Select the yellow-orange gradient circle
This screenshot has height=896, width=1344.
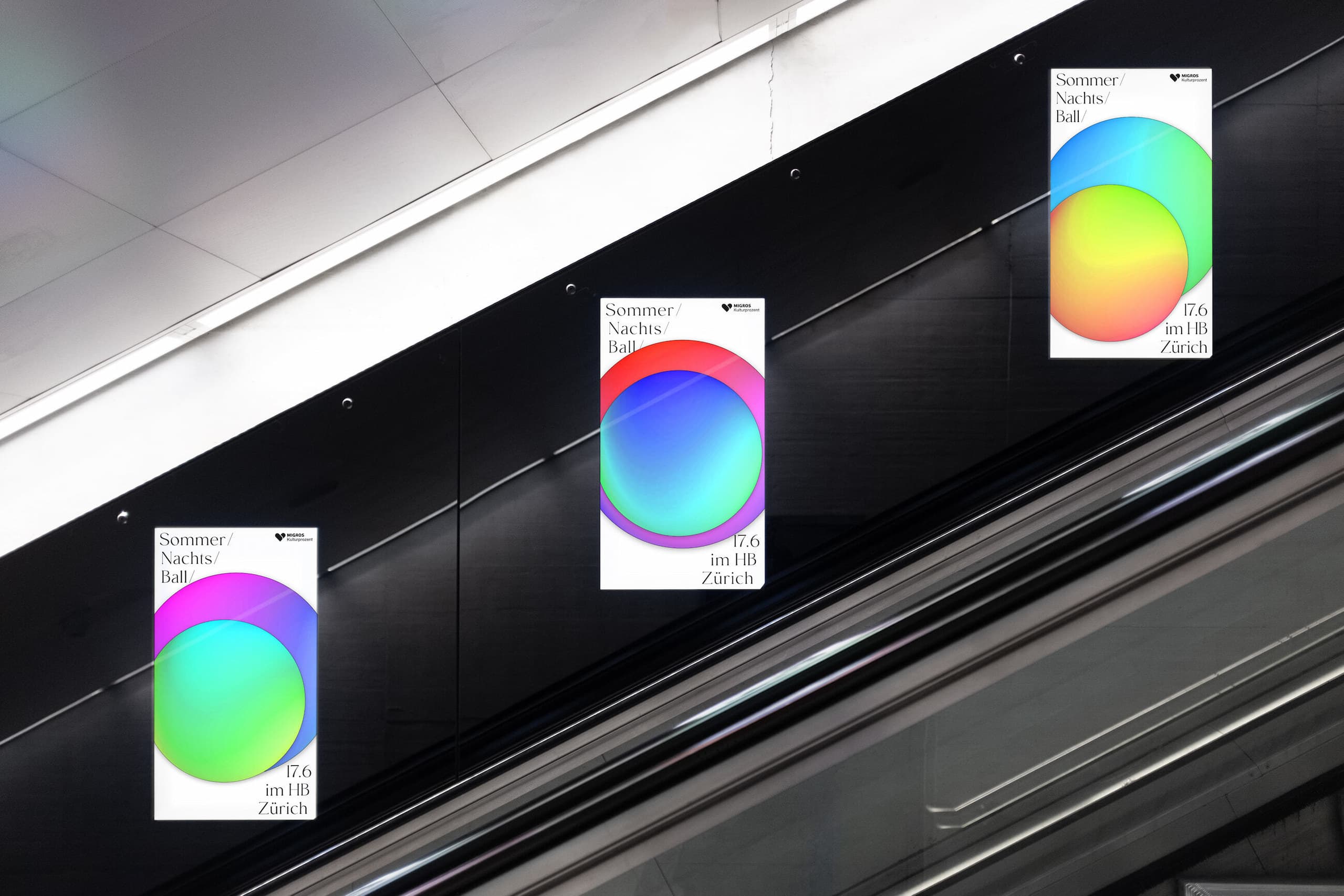(1119, 263)
